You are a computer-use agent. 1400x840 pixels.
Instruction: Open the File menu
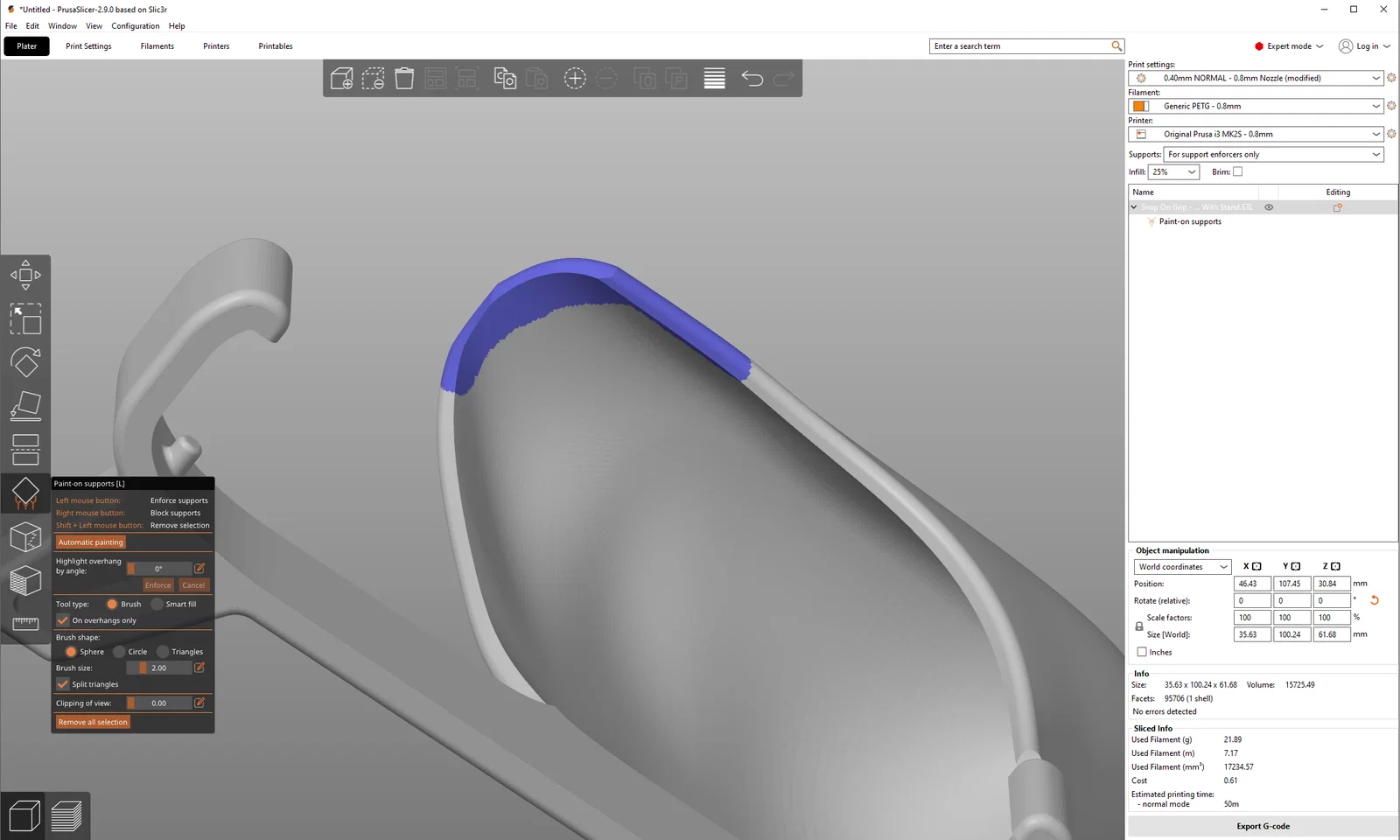click(10, 26)
